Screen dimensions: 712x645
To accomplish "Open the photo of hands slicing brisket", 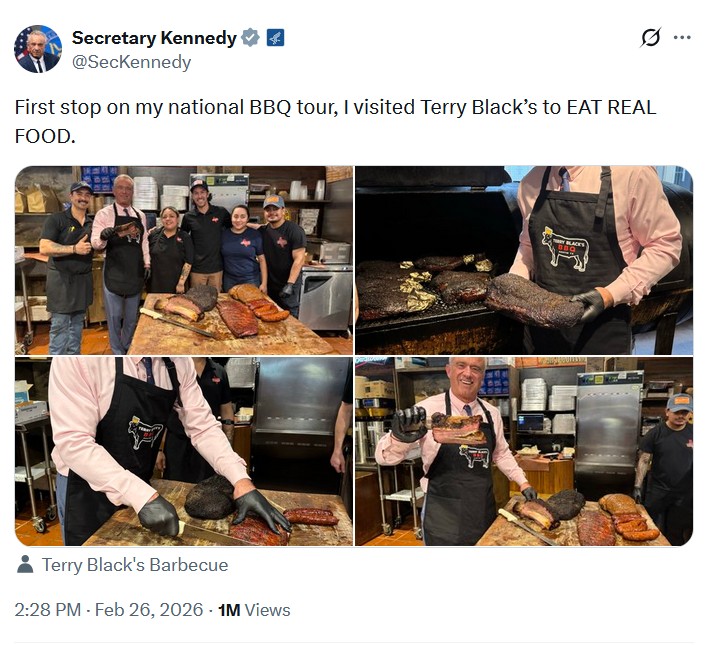I will pos(184,452).
